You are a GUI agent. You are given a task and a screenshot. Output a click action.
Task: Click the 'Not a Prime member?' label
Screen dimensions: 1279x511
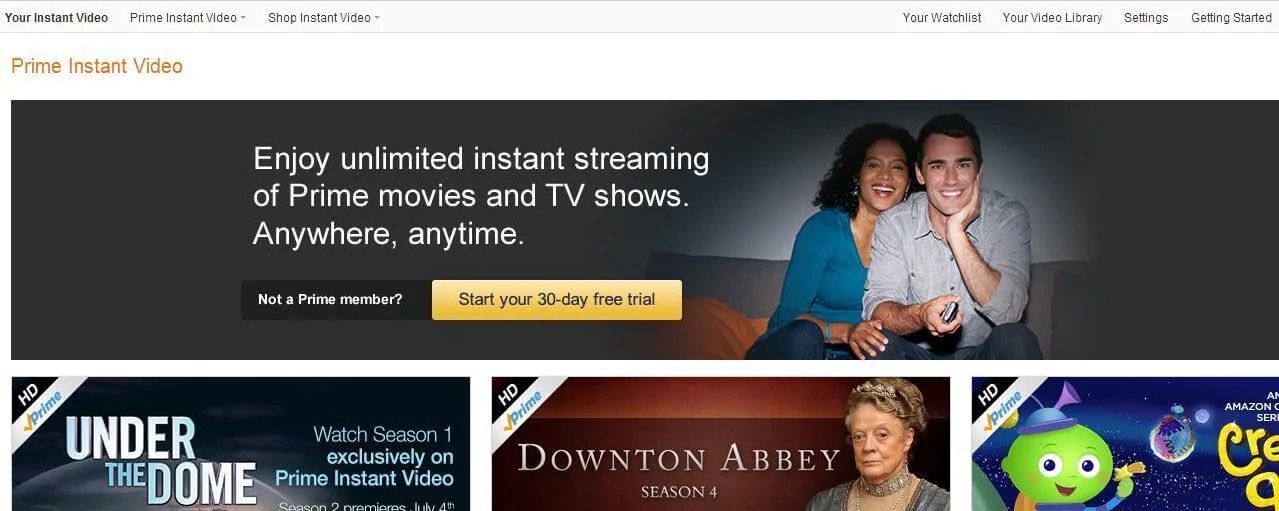click(x=330, y=299)
